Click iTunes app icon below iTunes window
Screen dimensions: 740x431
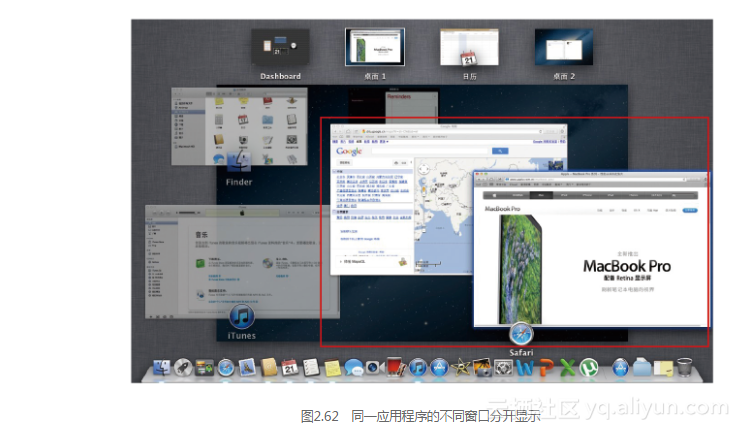point(242,317)
